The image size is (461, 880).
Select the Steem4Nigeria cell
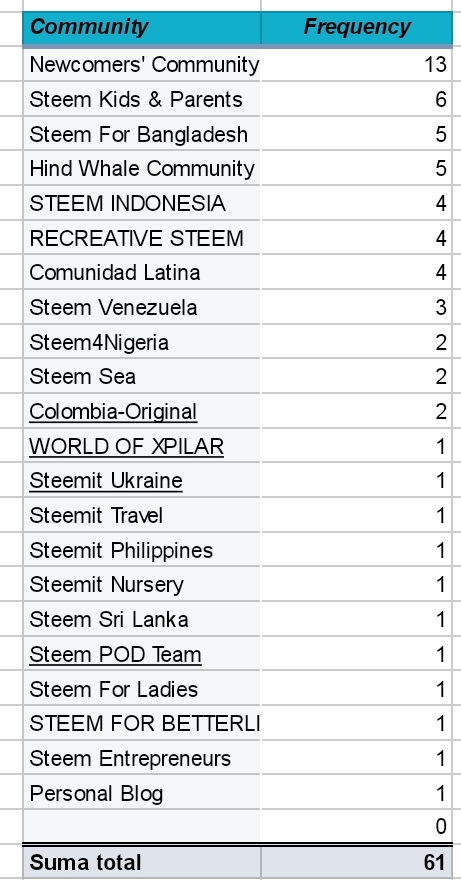point(142,342)
